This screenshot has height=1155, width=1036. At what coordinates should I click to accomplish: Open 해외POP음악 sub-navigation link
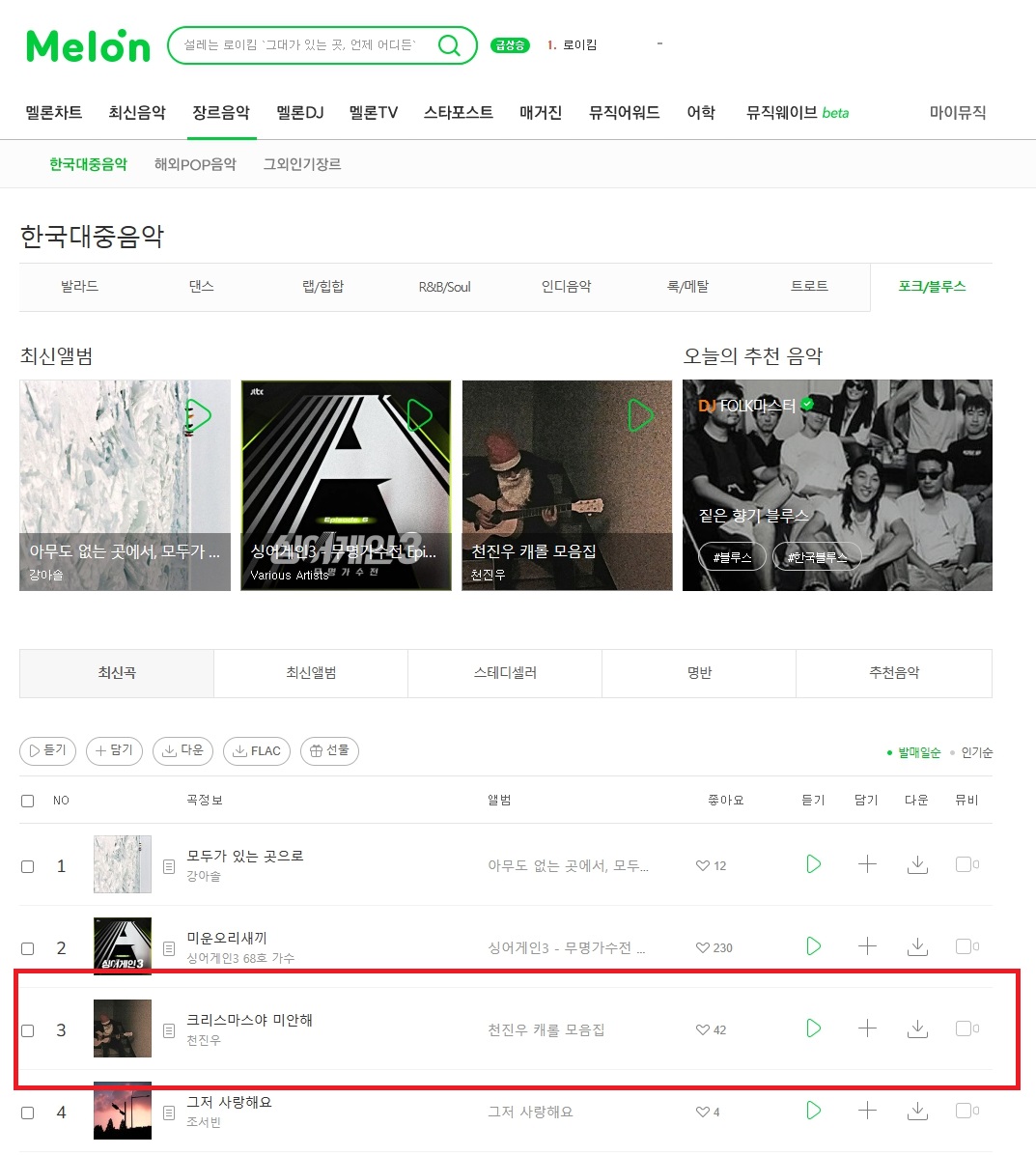click(x=195, y=164)
